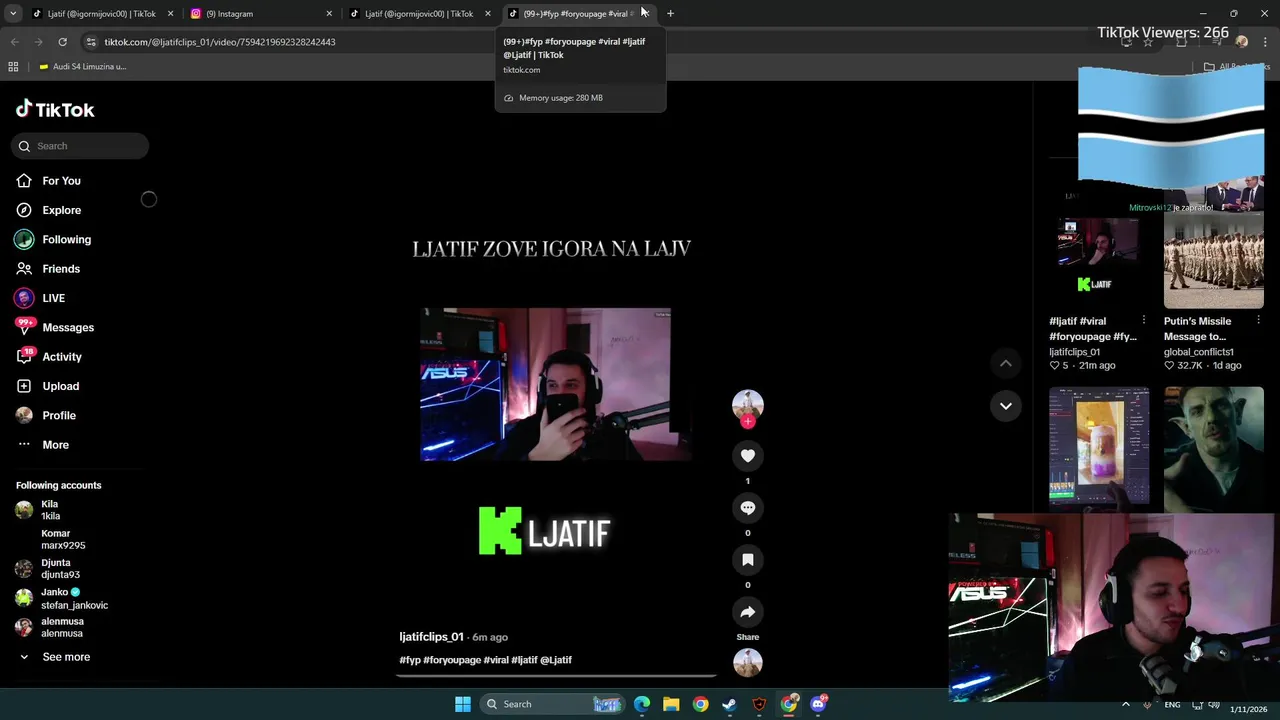Open alenmusa account
1280x720 pixels.
62,627
